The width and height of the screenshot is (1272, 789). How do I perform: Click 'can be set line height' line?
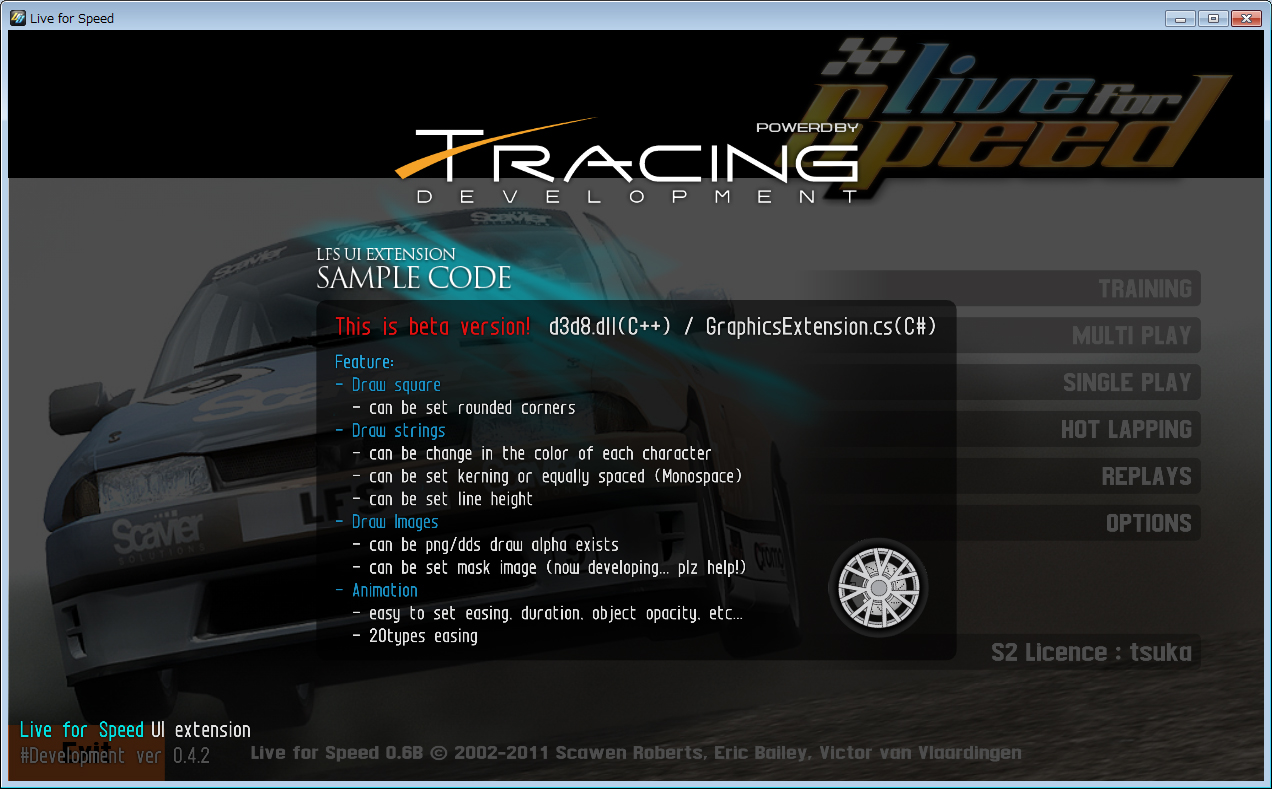443,499
